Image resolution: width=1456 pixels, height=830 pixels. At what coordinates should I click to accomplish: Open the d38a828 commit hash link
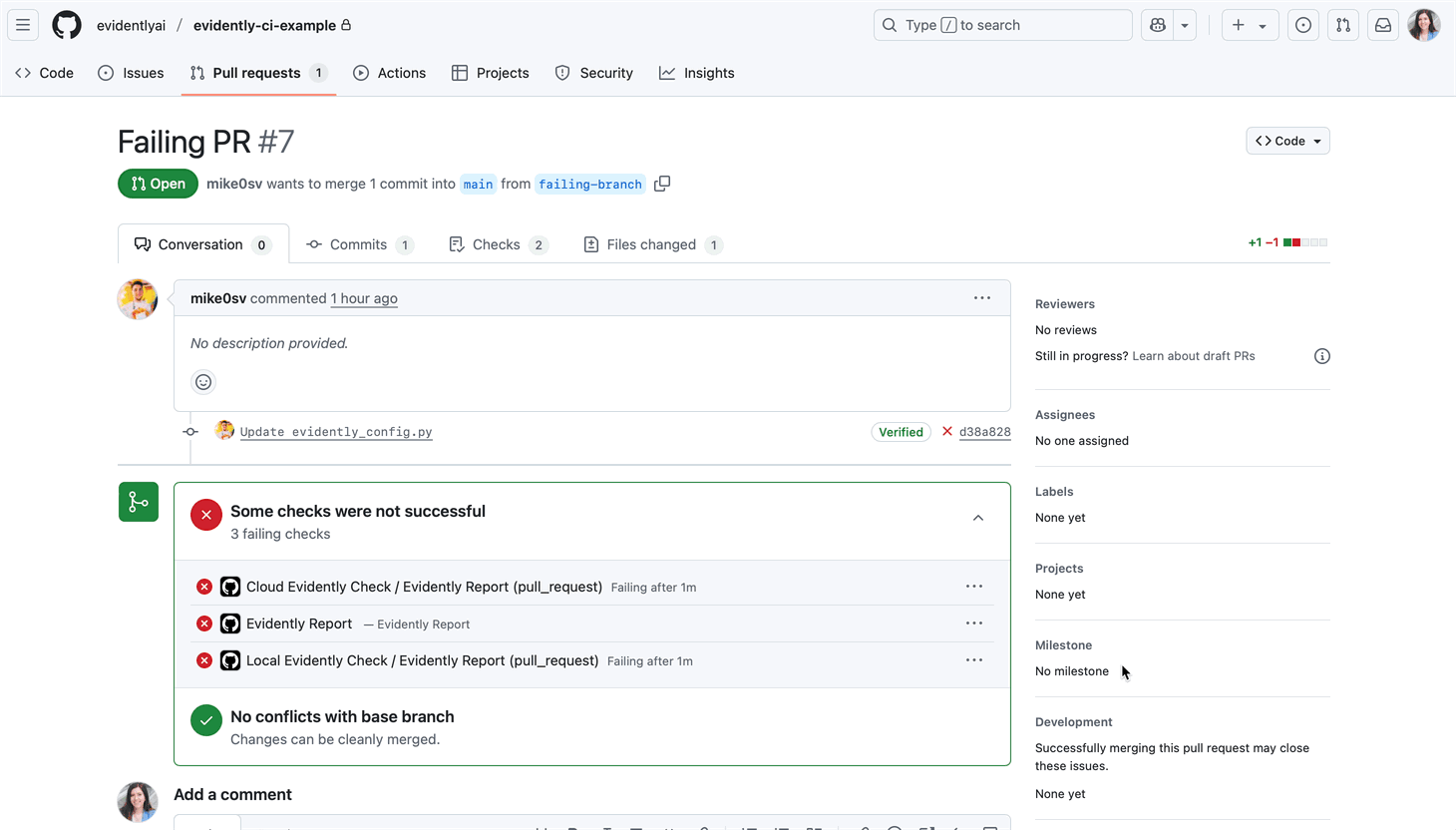click(984, 432)
